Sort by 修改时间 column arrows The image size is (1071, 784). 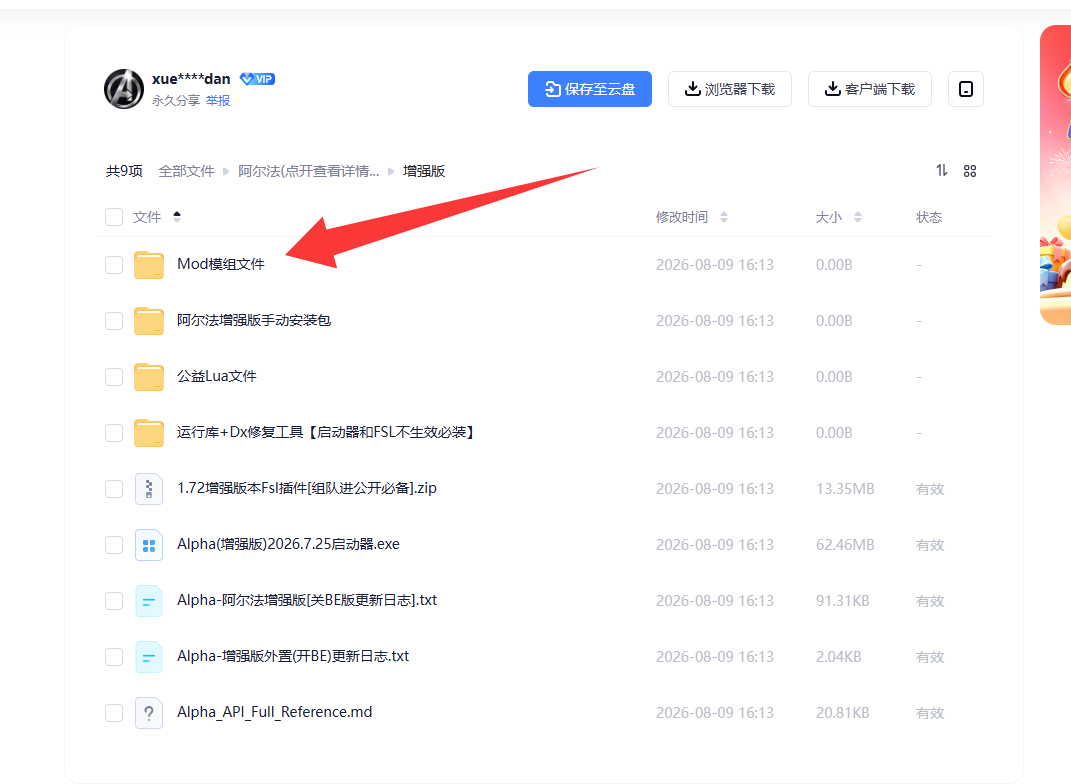point(724,217)
